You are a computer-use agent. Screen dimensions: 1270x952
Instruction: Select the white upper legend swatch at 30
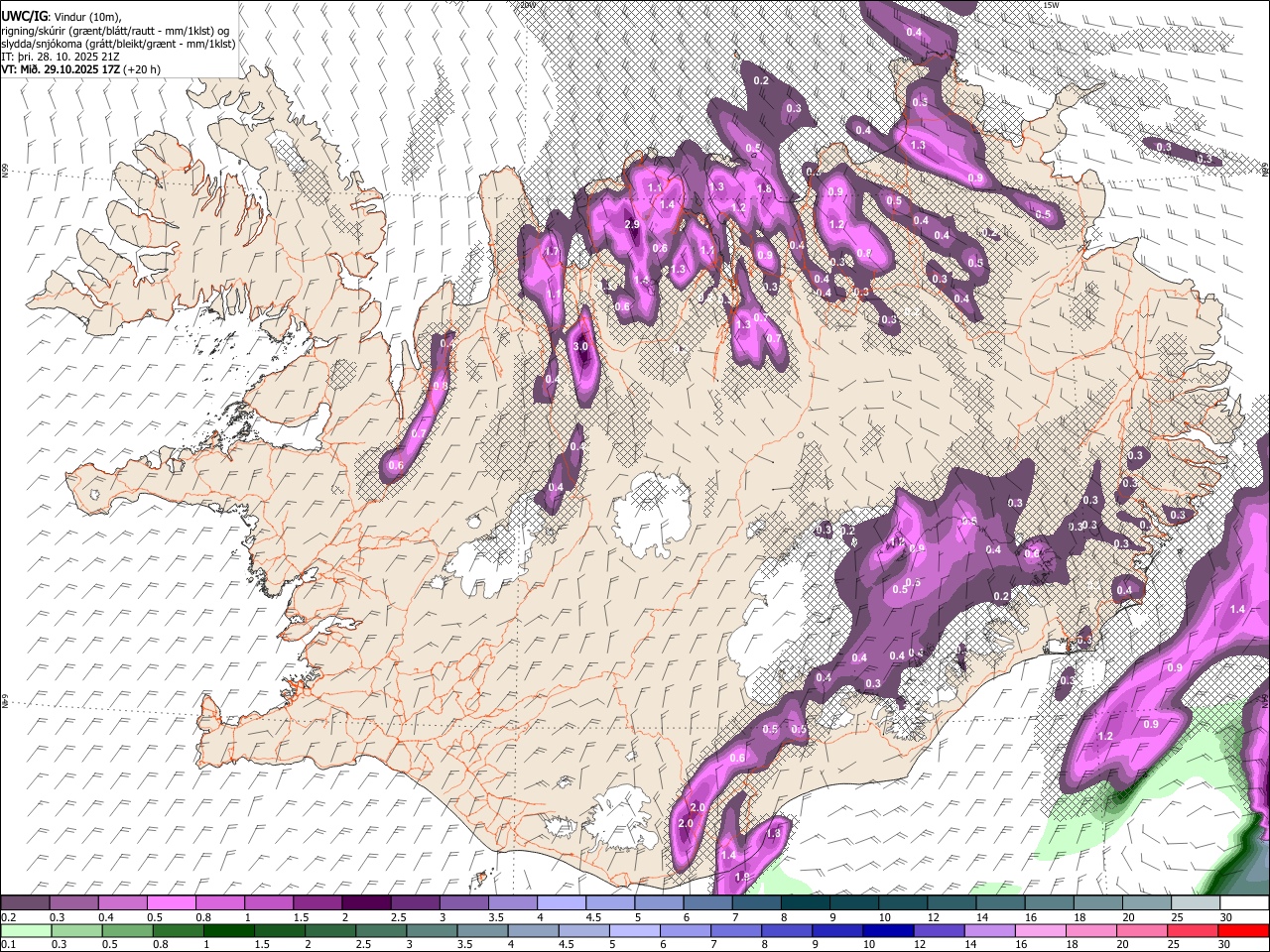click(x=1242, y=902)
